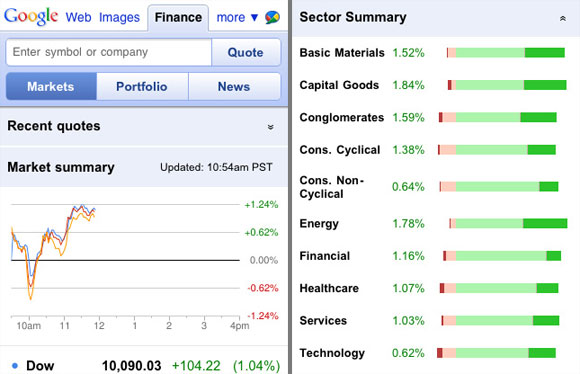Image resolution: width=580 pixels, height=374 pixels.
Task: Open the News tab
Action: (x=234, y=87)
